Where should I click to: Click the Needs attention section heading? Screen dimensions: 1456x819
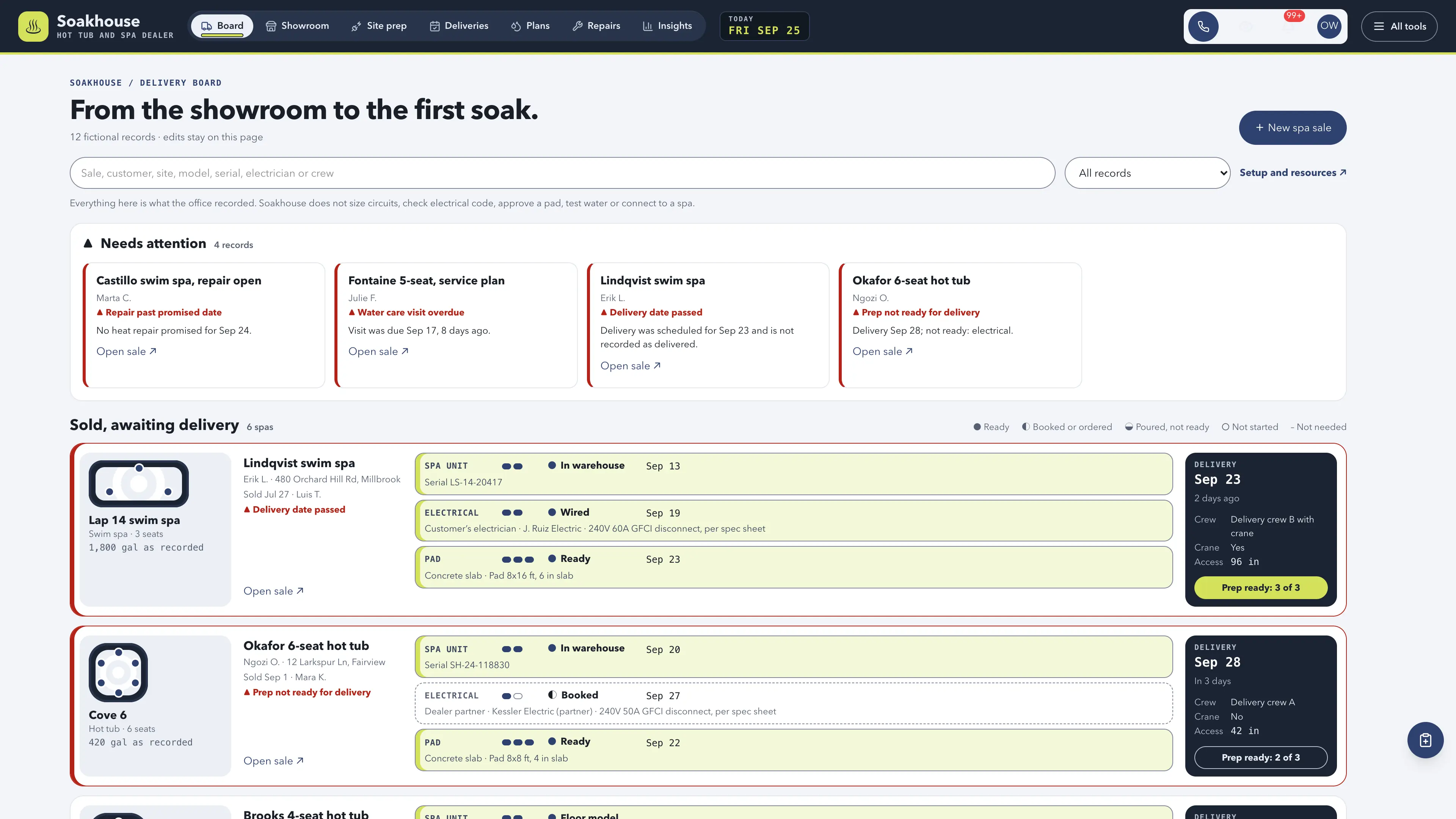153,243
